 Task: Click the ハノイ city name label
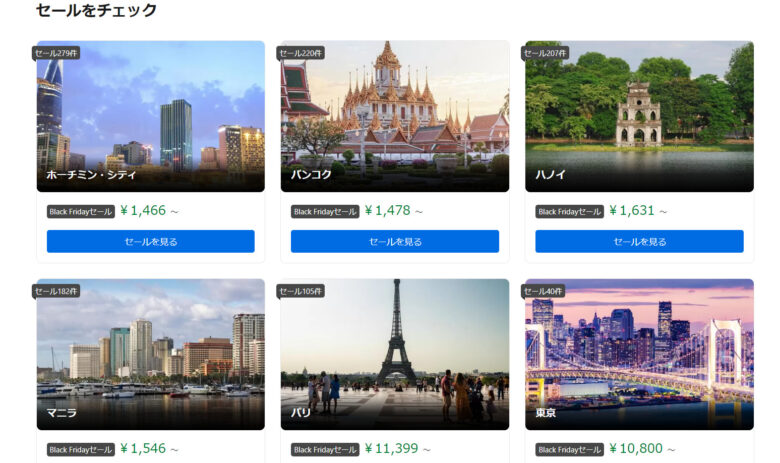[551, 175]
